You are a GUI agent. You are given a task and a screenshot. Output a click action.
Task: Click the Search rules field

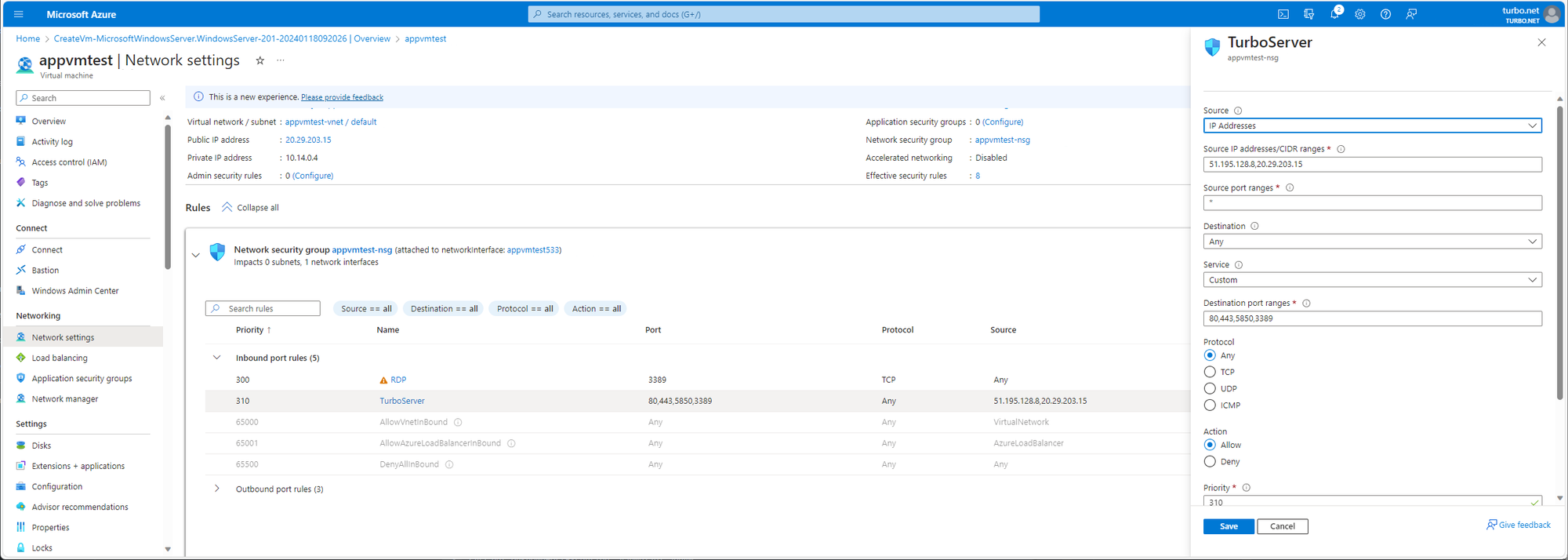(263, 309)
